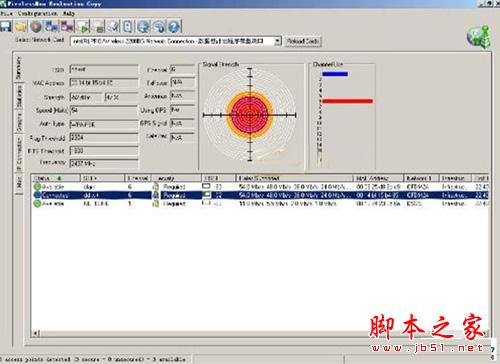Select the Available network row on channel 1
This screenshot has height=364, width=500.
coord(260,203)
